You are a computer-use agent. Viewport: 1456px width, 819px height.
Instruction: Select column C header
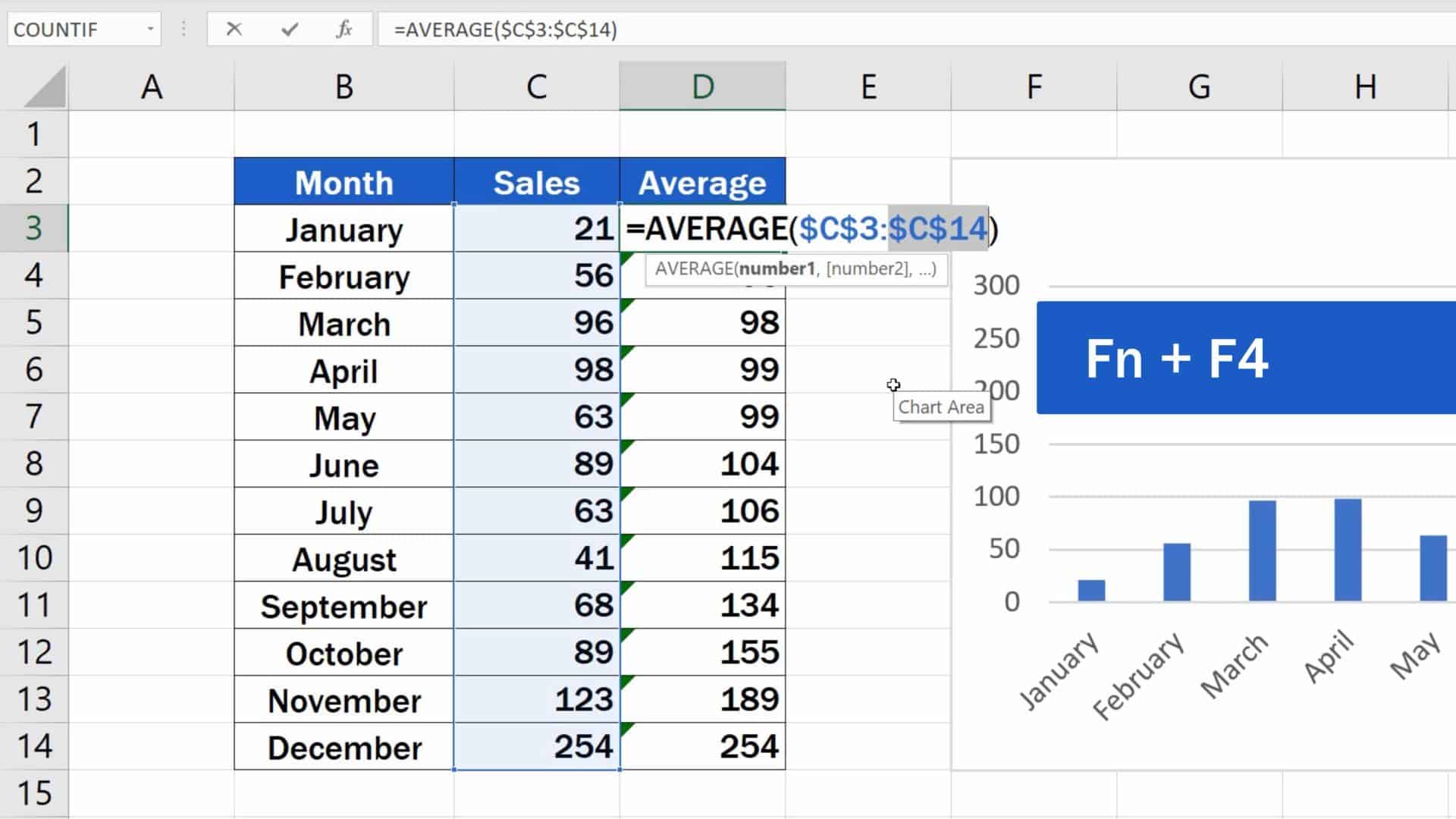pyautogui.click(x=537, y=86)
